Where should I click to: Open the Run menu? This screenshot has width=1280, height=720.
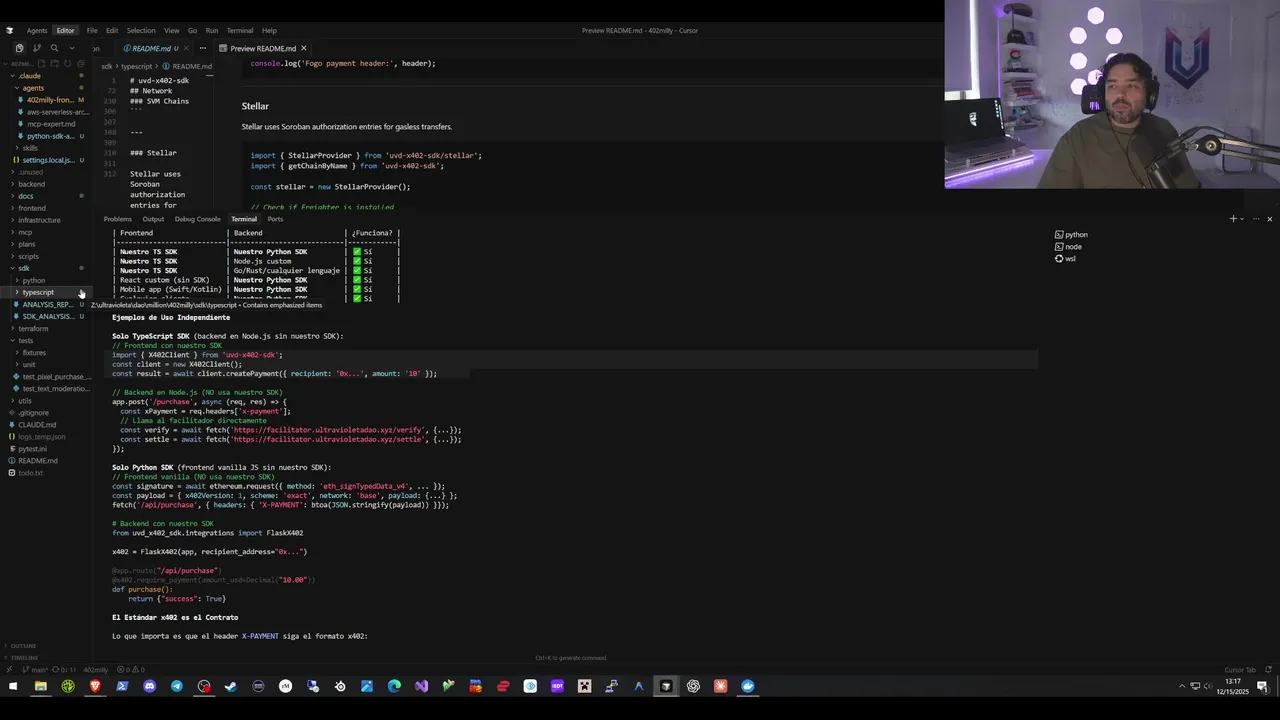click(212, 30)
